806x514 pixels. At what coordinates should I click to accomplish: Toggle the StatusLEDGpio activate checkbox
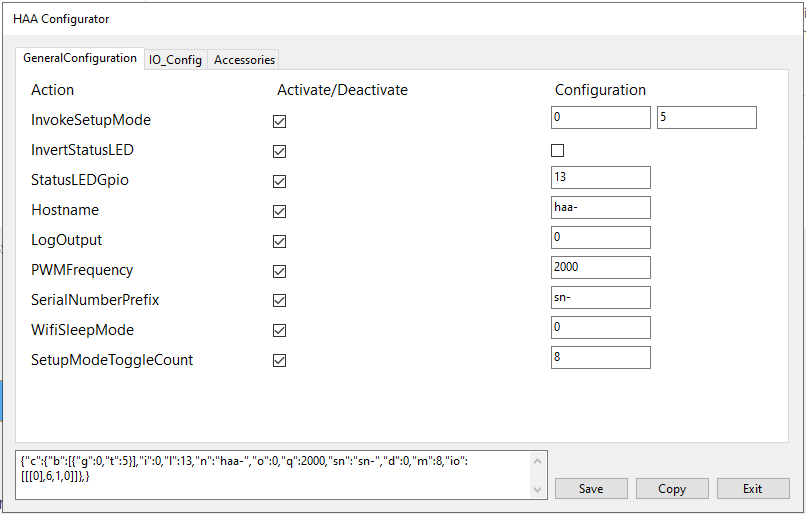pyautogui.click(x=280, y=181)
